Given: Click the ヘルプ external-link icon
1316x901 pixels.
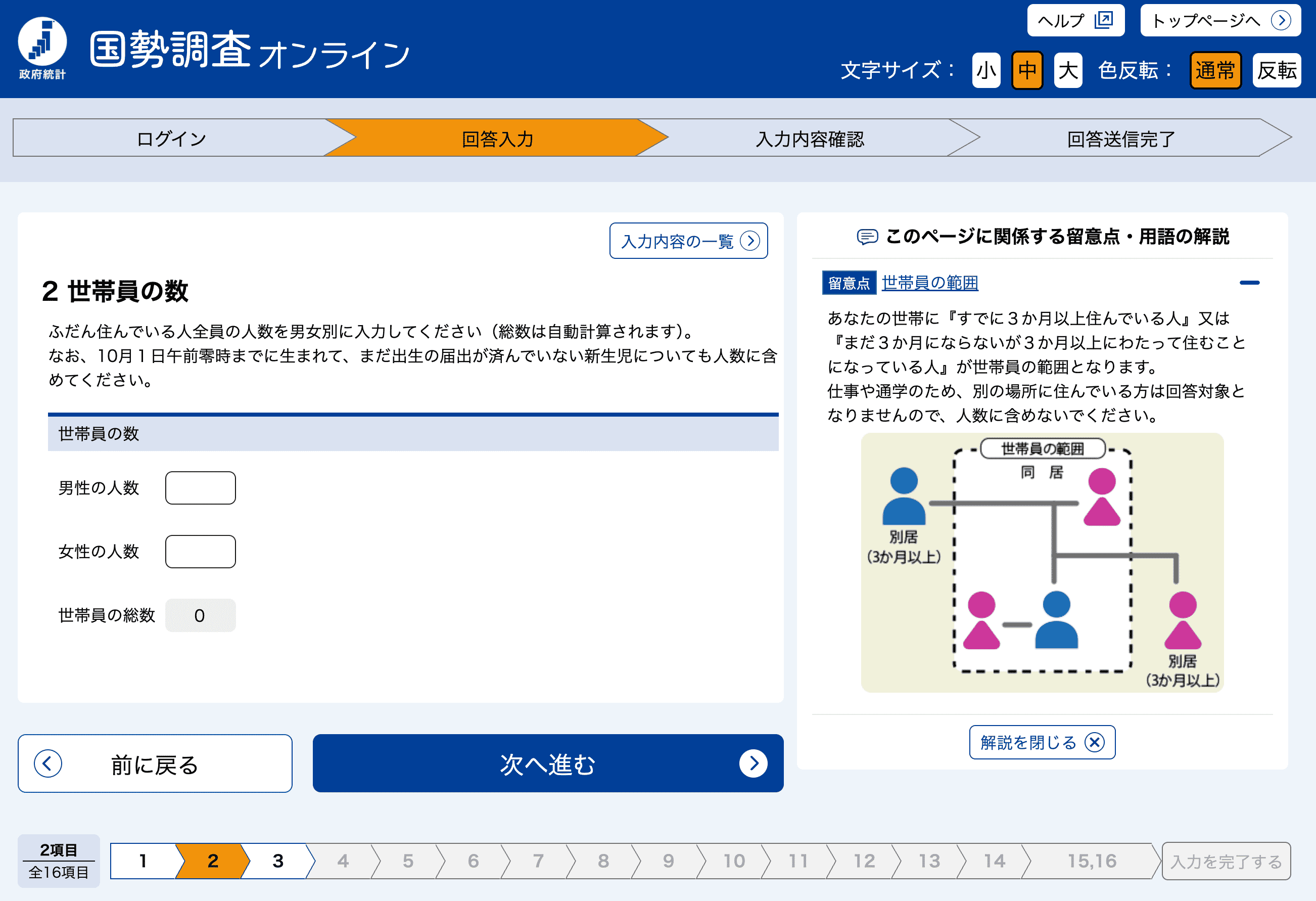Looking at the screenshot, I should (x=1103, y=20).
